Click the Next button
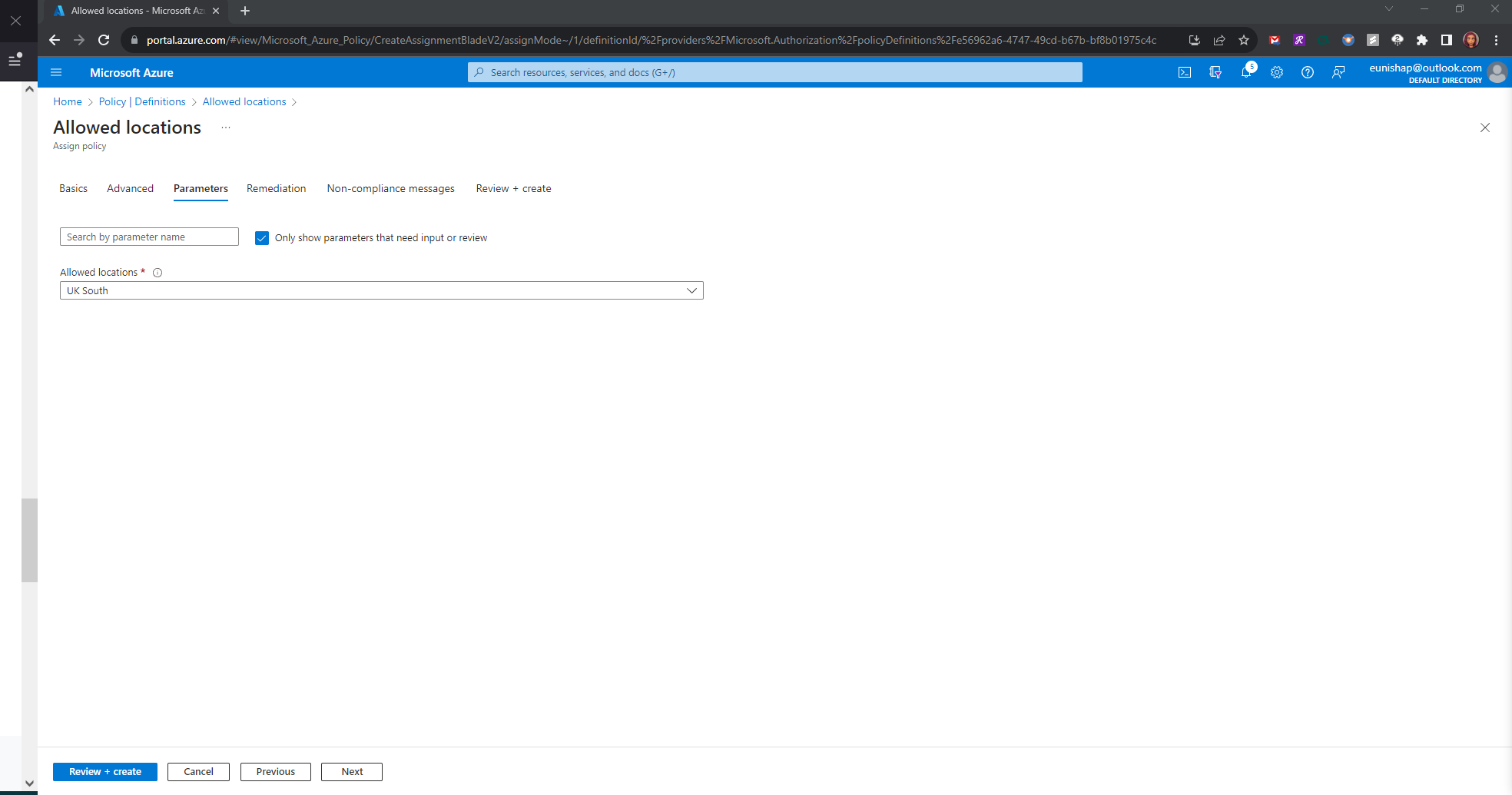1512x795 pixels. (x=352, y=771)
